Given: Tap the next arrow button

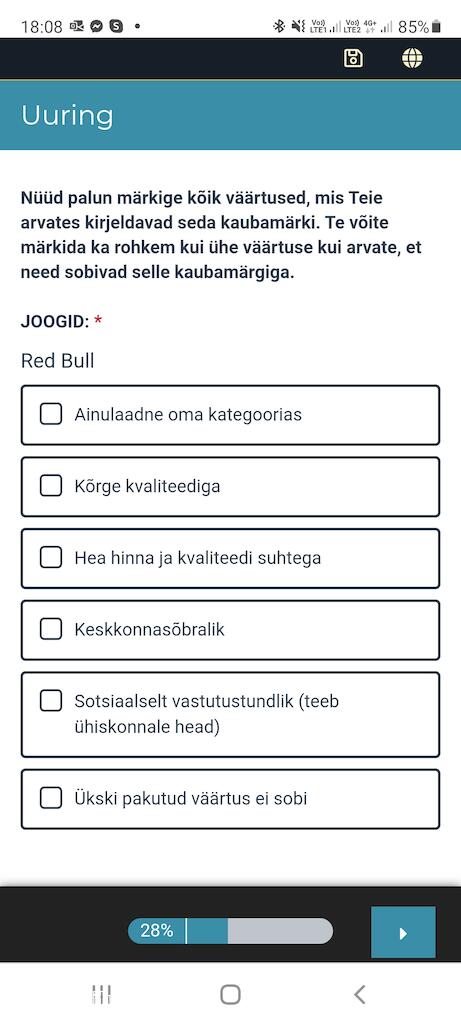Looking at the screenshot, I should point(403,932).
